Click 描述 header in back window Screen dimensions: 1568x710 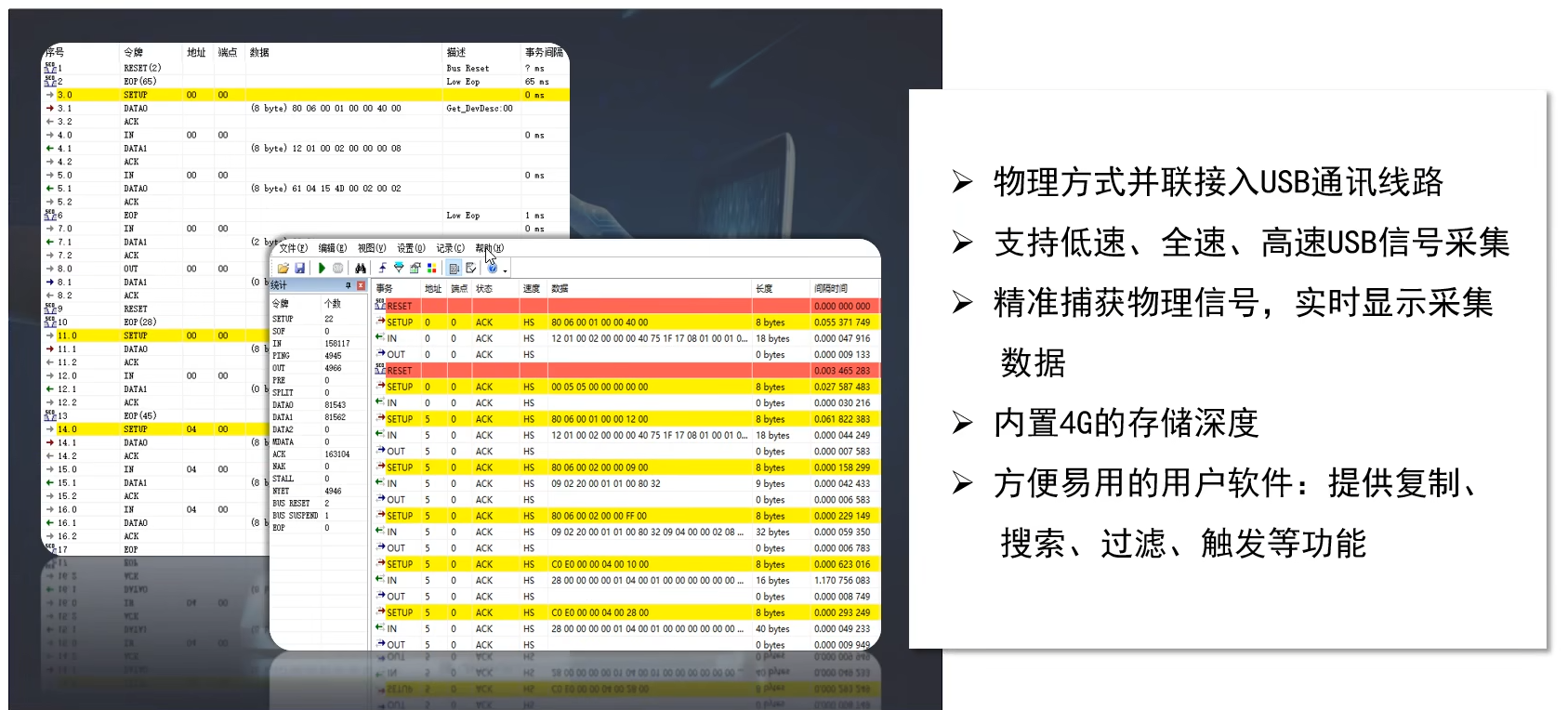tap(456, 52)
